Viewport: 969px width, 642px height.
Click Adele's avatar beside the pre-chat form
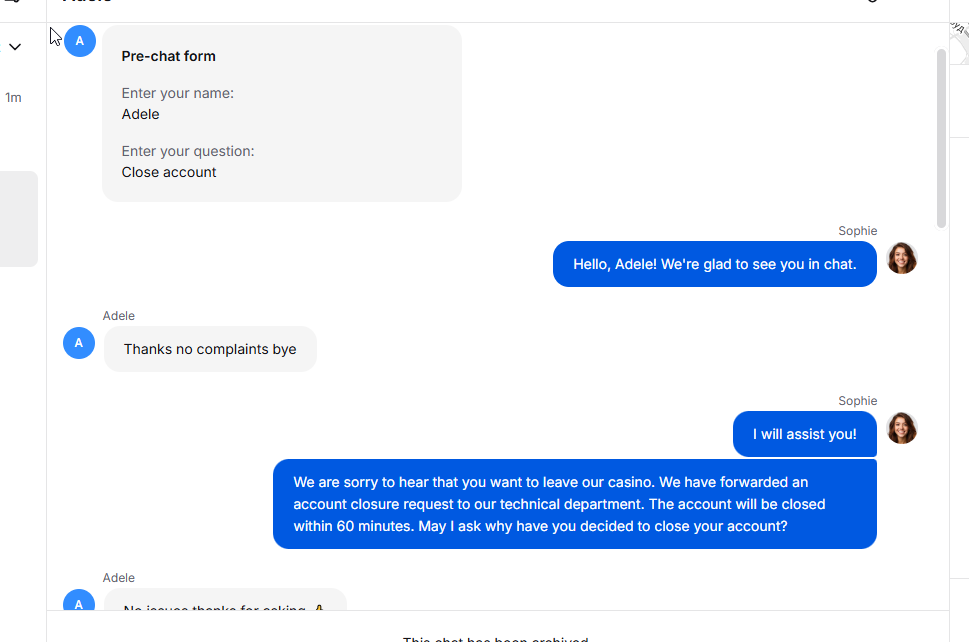pos(80,41)
